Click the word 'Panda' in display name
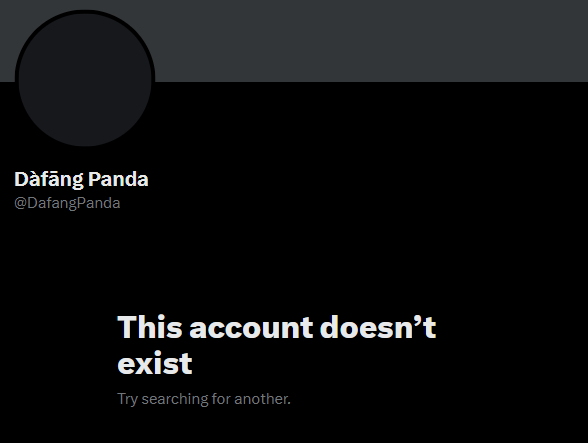 118,179
